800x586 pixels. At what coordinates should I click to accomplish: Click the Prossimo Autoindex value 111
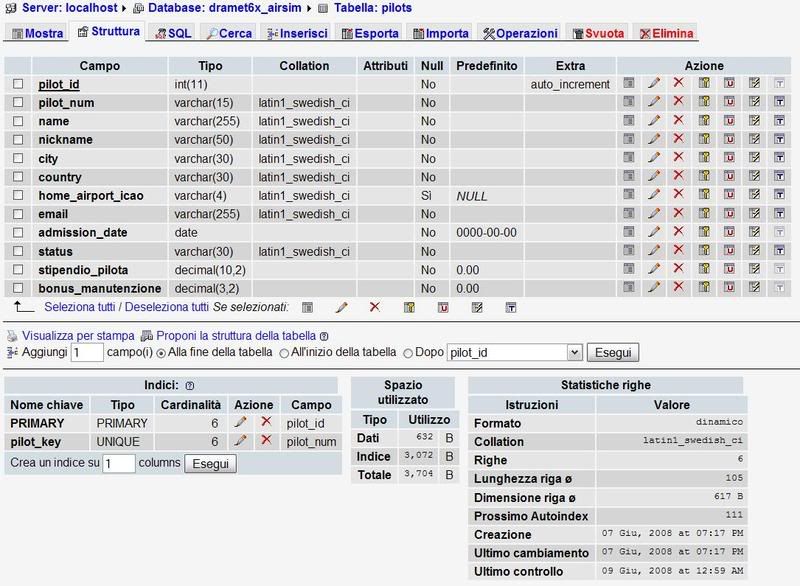[x=734, y=515]
